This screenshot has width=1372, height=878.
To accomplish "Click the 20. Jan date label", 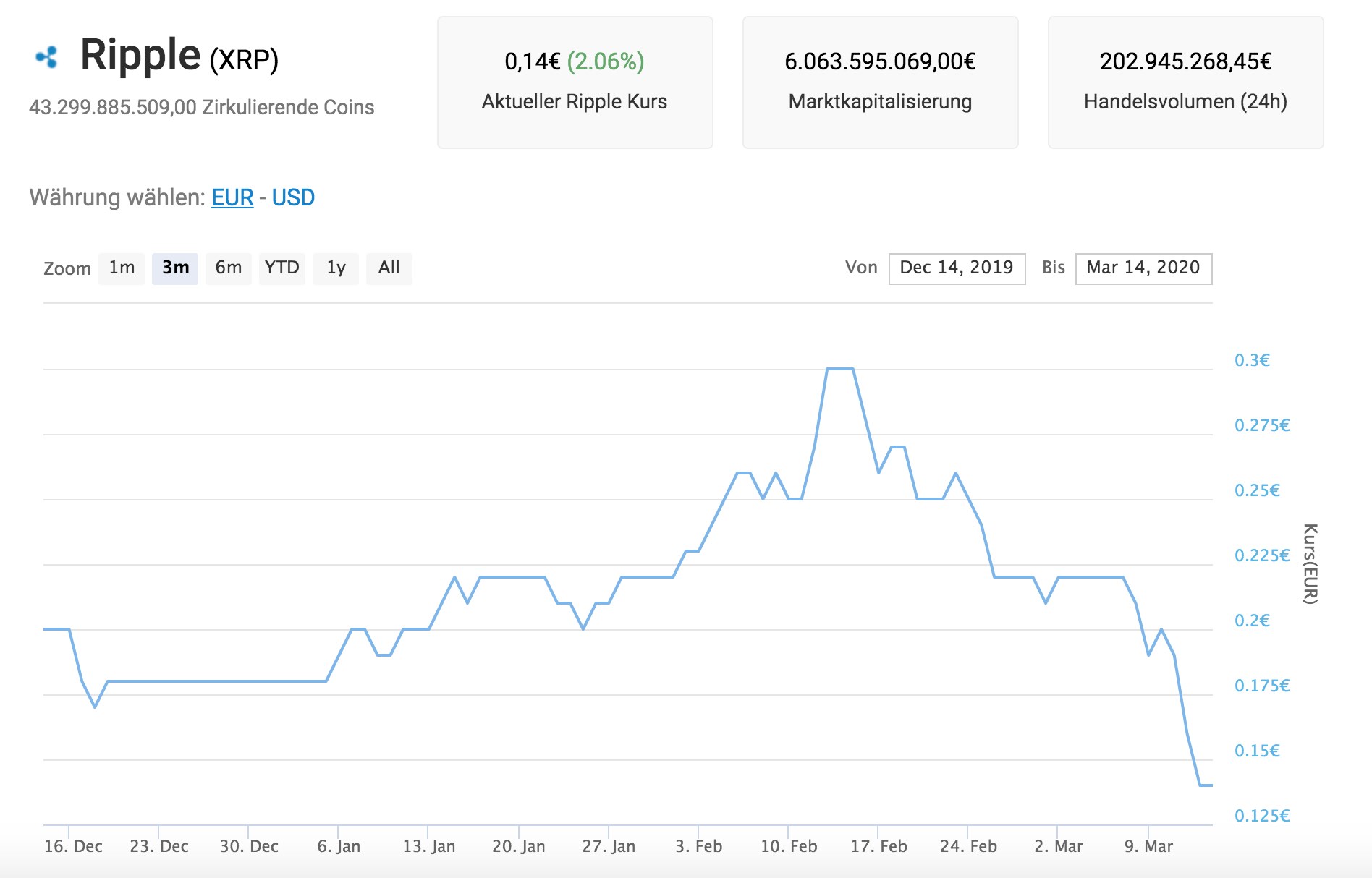I will (519, 846).
